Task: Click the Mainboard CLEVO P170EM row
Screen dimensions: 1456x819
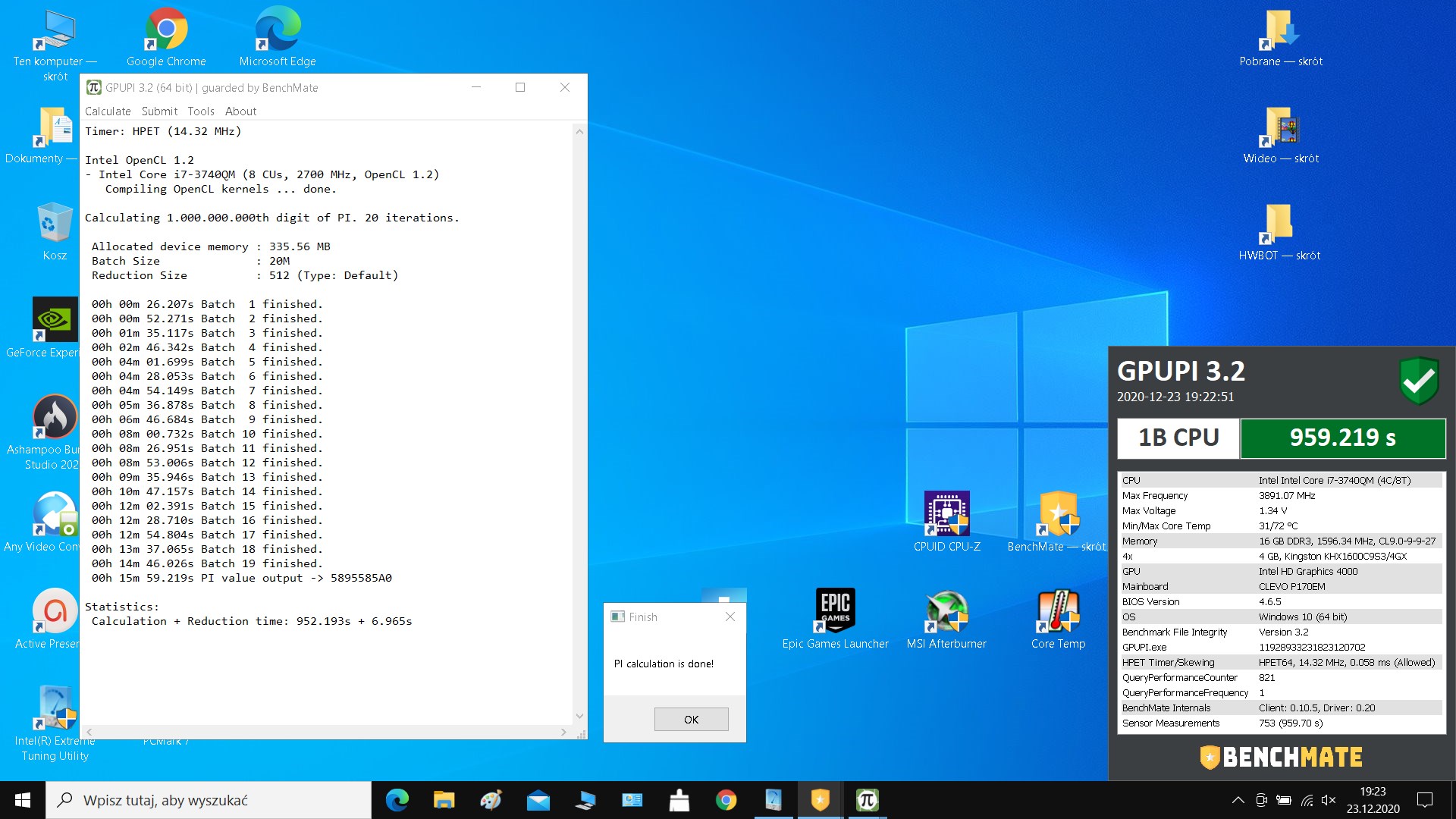Action: [x=1281, y=586]
